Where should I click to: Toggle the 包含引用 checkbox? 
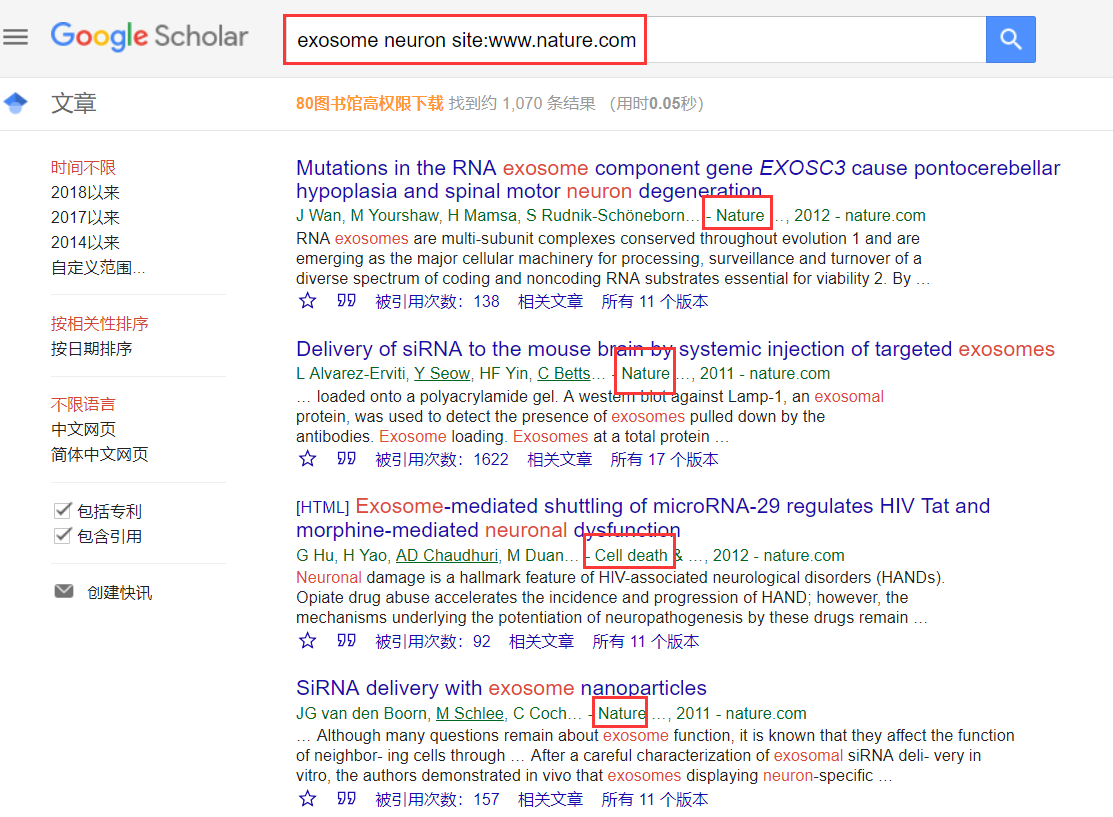(x=62, y=536)
